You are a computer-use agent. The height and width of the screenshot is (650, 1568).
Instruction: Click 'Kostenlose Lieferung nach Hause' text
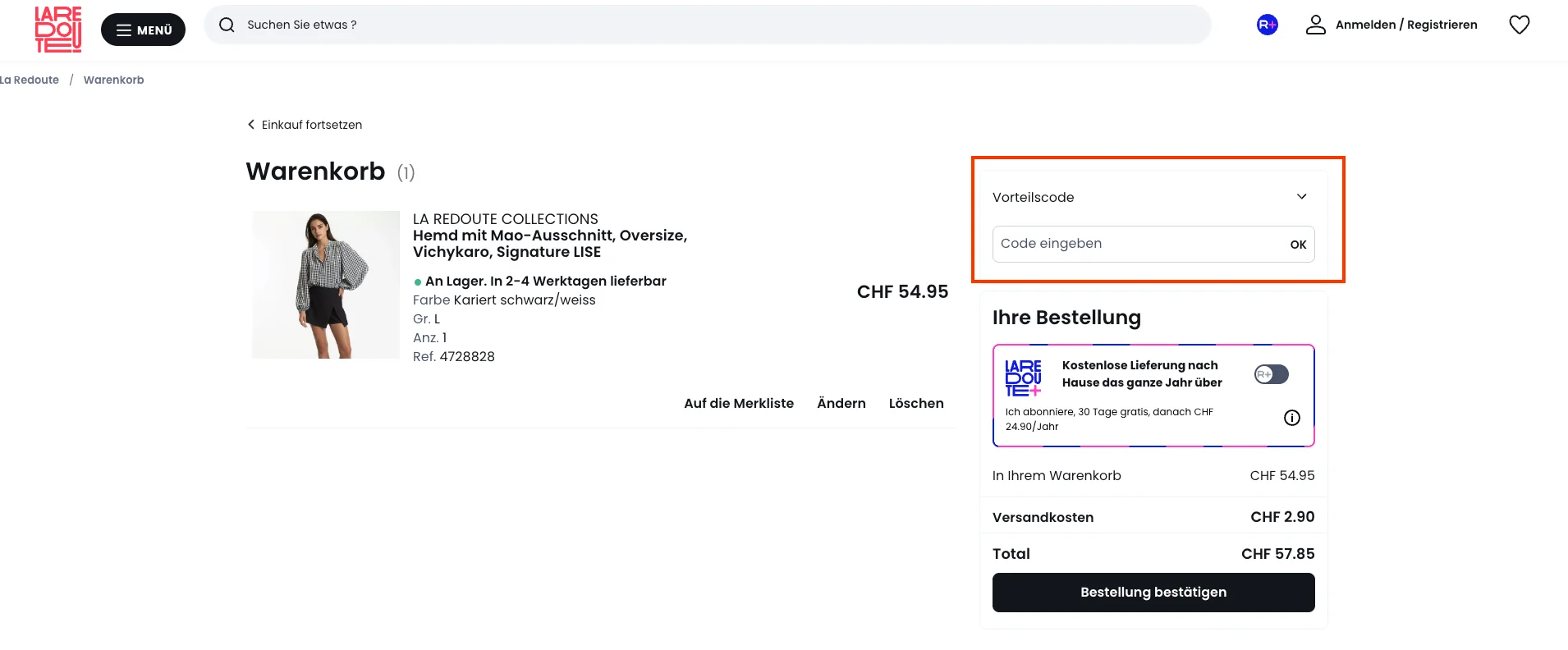(1142, 374)
